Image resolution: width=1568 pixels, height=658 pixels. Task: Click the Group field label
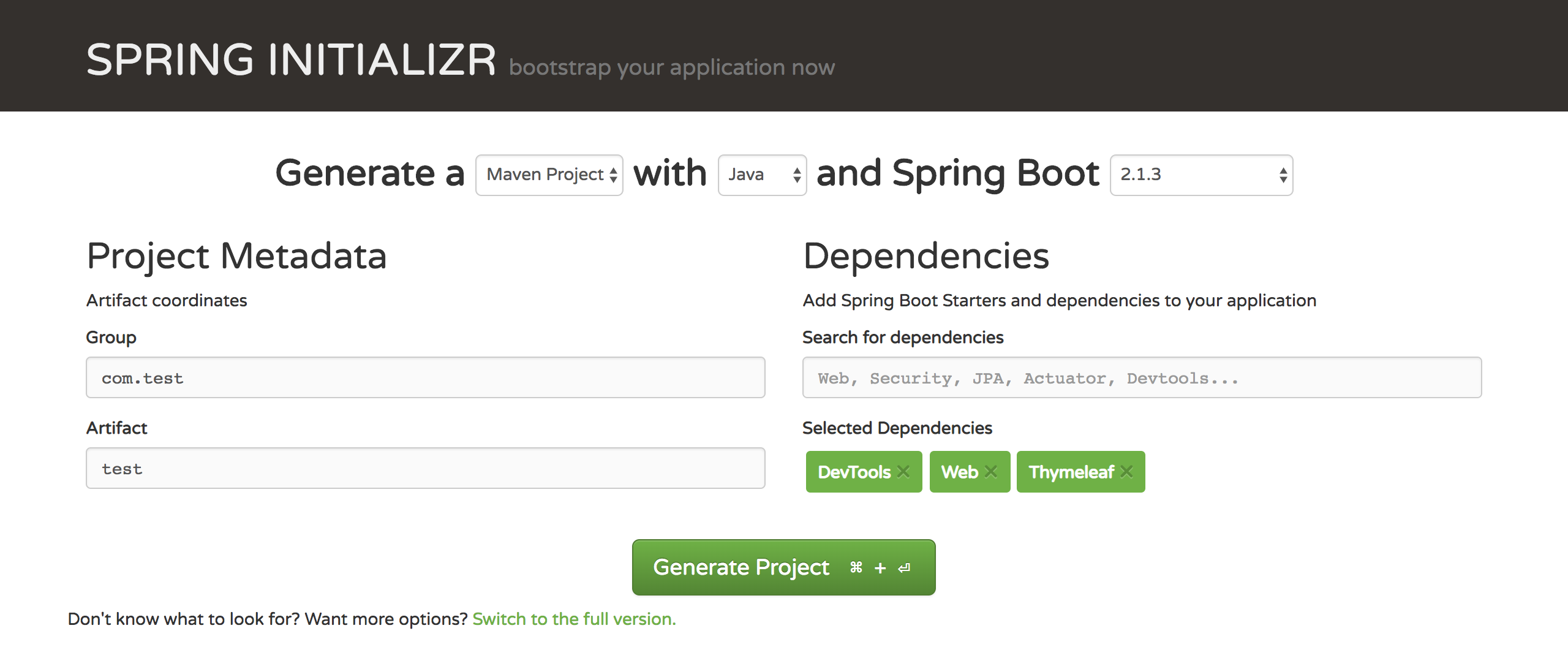pyautogui.click(x=111, y=338)
